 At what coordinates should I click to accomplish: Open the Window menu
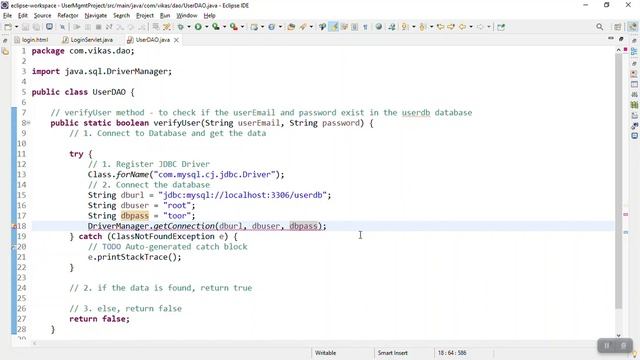tap(187, 16)
